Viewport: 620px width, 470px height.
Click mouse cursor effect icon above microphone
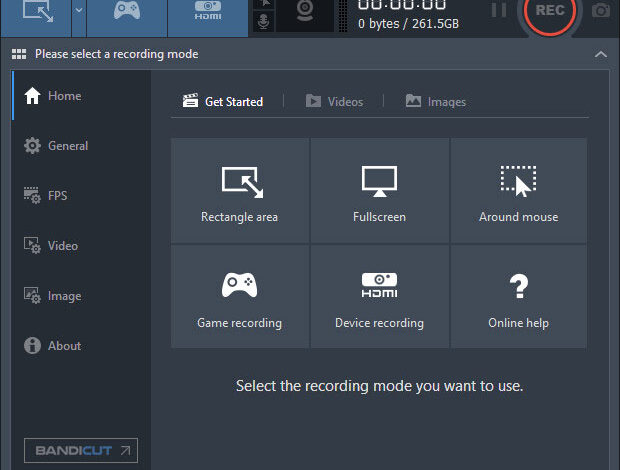point(266,4)
